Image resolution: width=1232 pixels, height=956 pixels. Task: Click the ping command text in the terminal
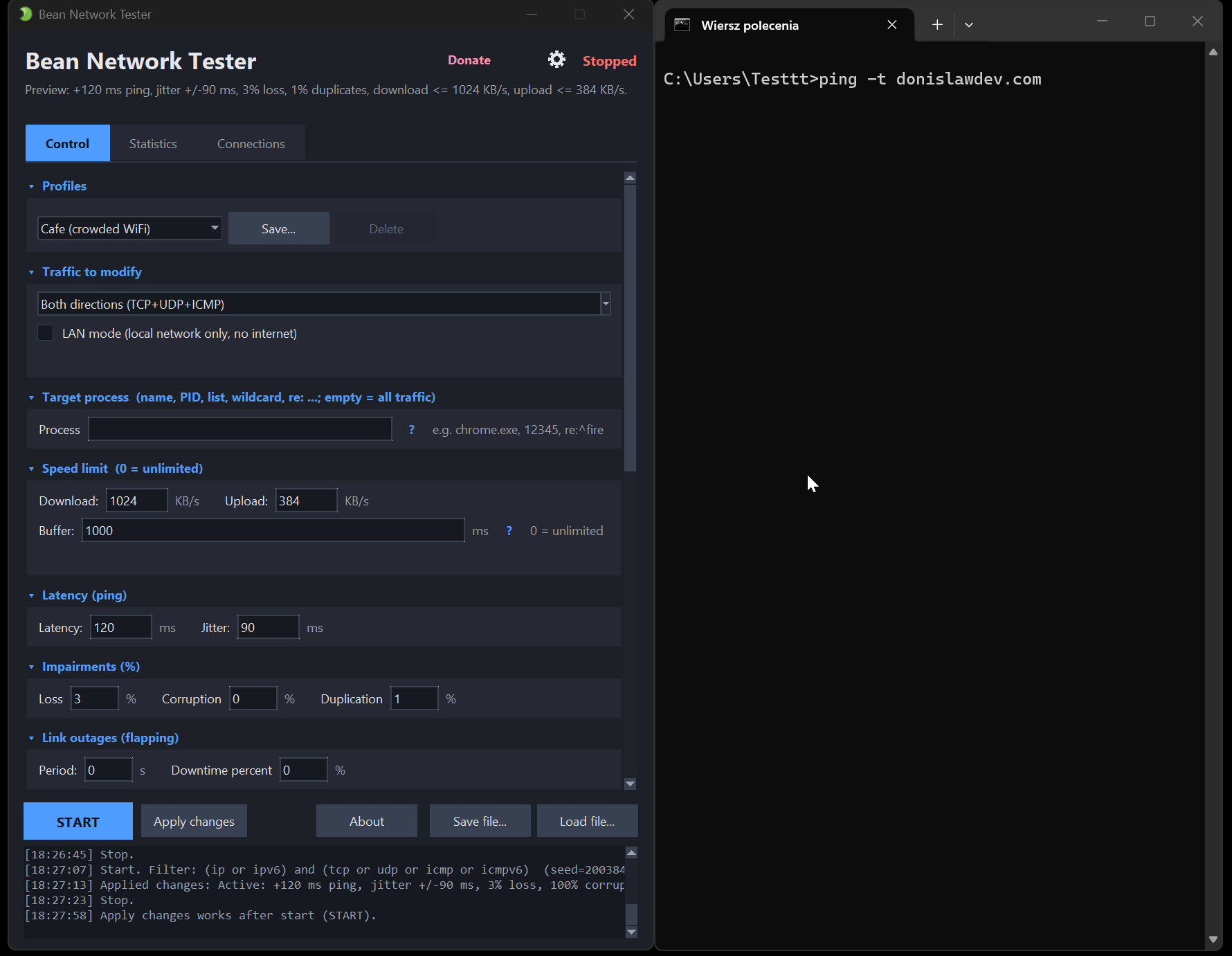coord(930,79)
